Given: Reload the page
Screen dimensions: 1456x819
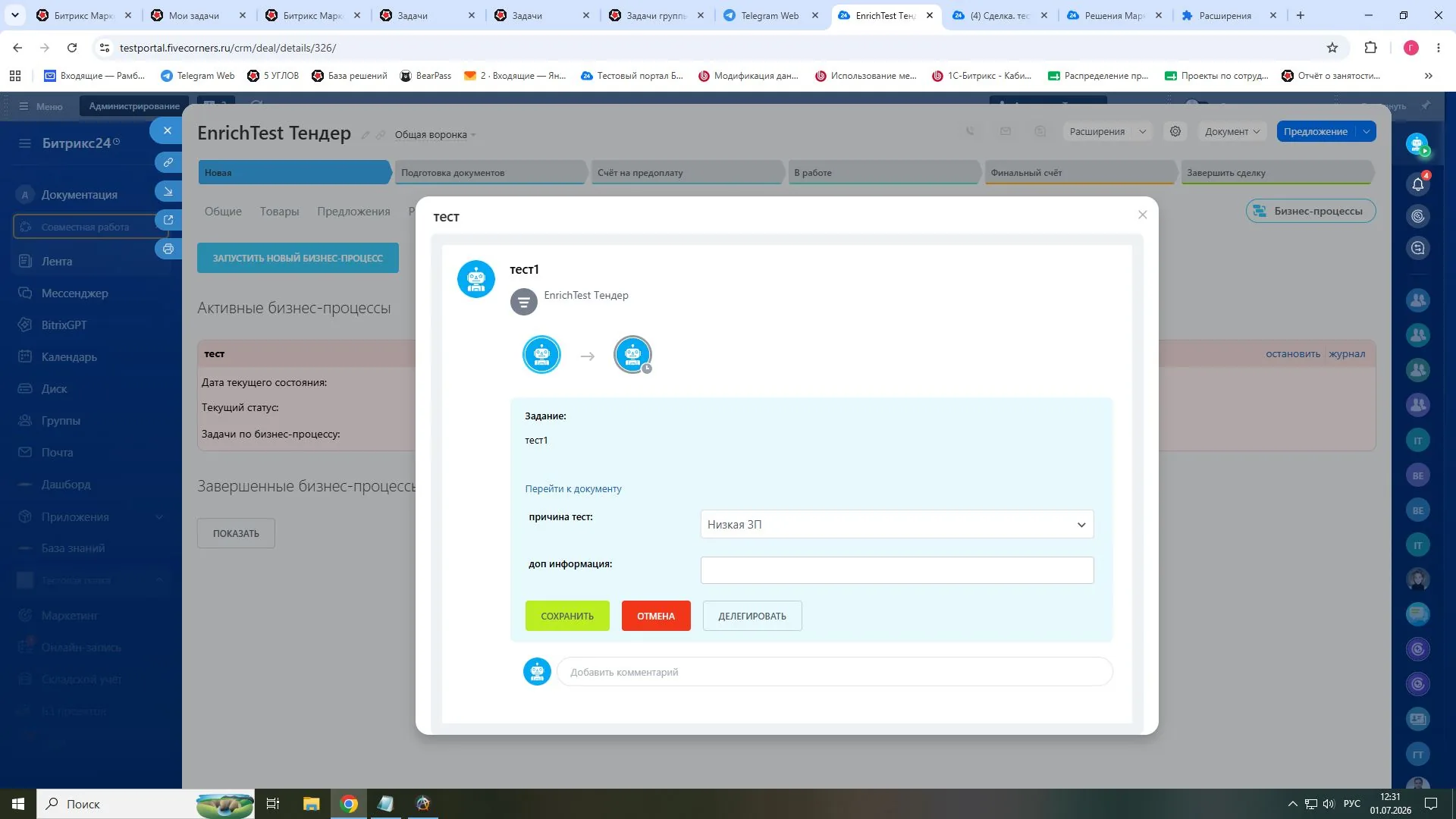Looking at the screenshot, I should pyautogui.click(x=72, y=48).
